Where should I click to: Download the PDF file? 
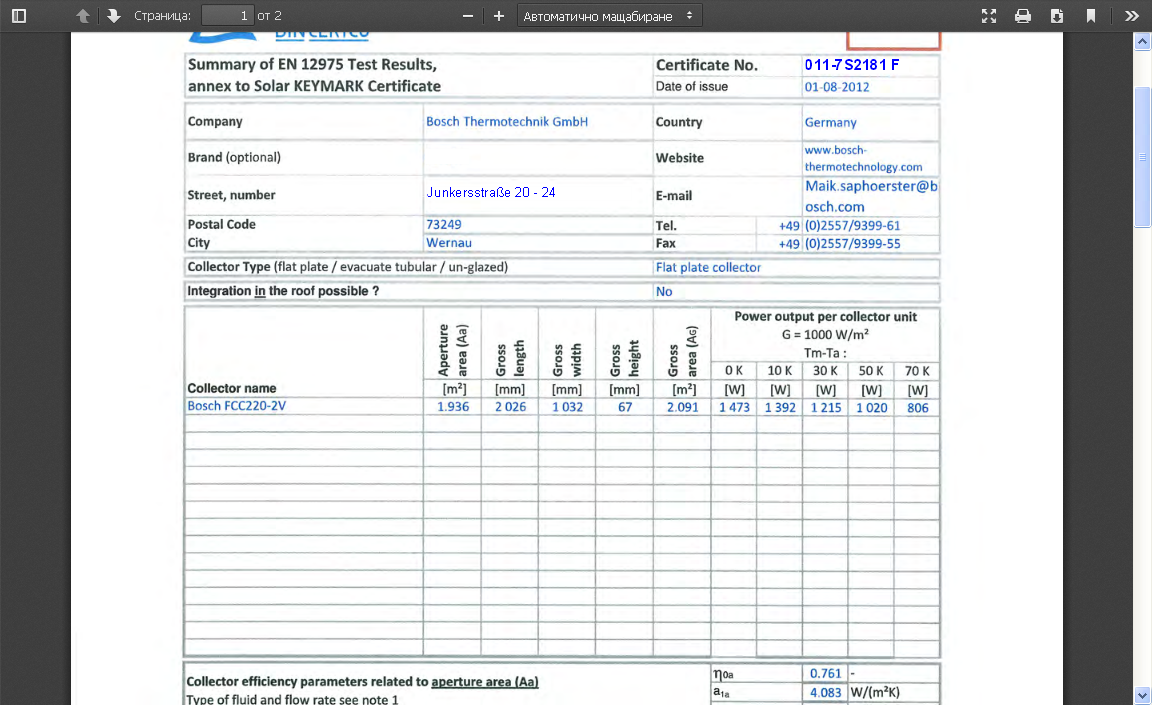(1057, 16)
